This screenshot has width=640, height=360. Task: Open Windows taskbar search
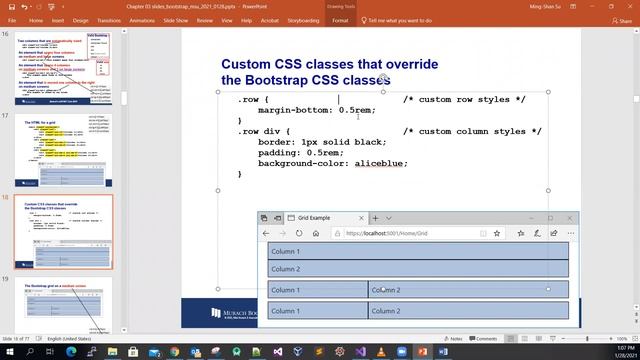30,351
